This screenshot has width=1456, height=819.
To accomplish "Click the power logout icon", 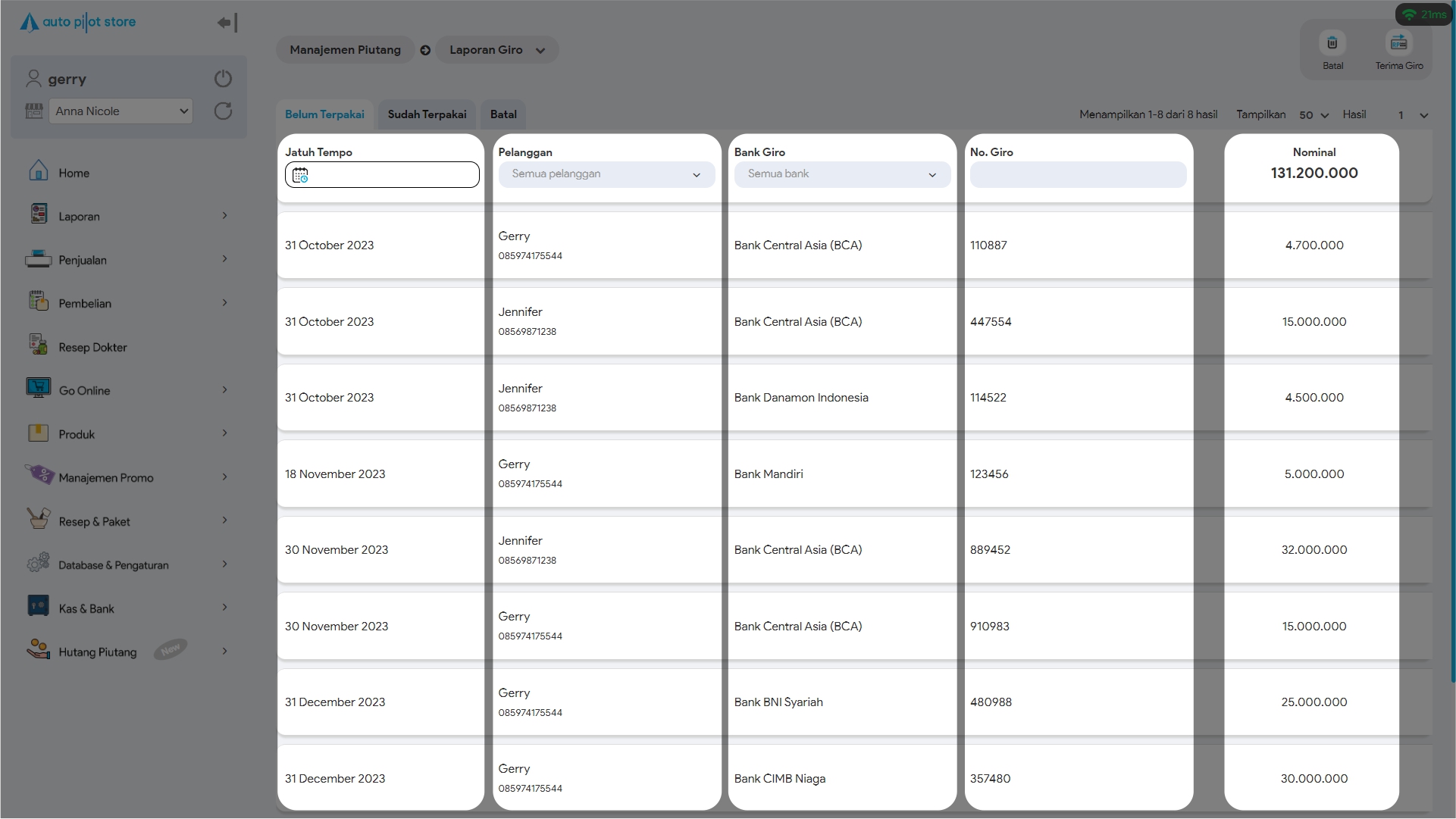I will pyautogui.click(x=223, y=79).
